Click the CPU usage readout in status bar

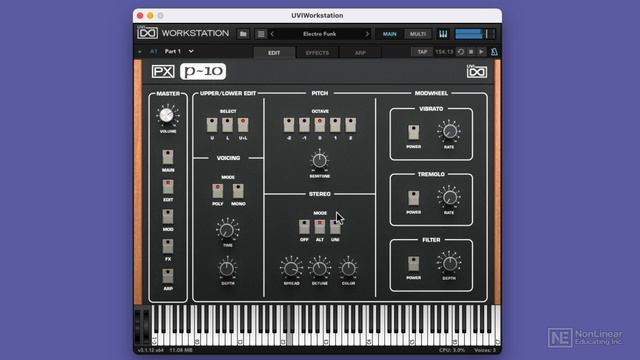[x=452, y=350]
